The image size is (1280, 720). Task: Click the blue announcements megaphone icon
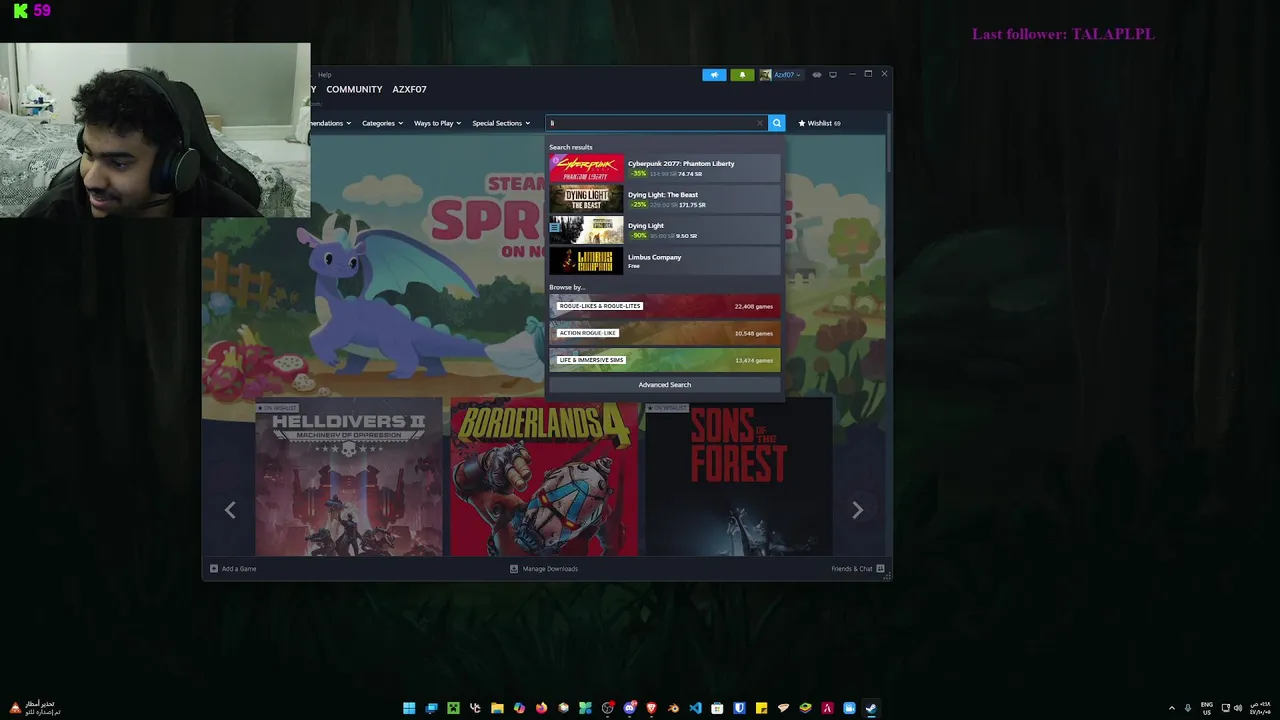[x=714, y=75]
